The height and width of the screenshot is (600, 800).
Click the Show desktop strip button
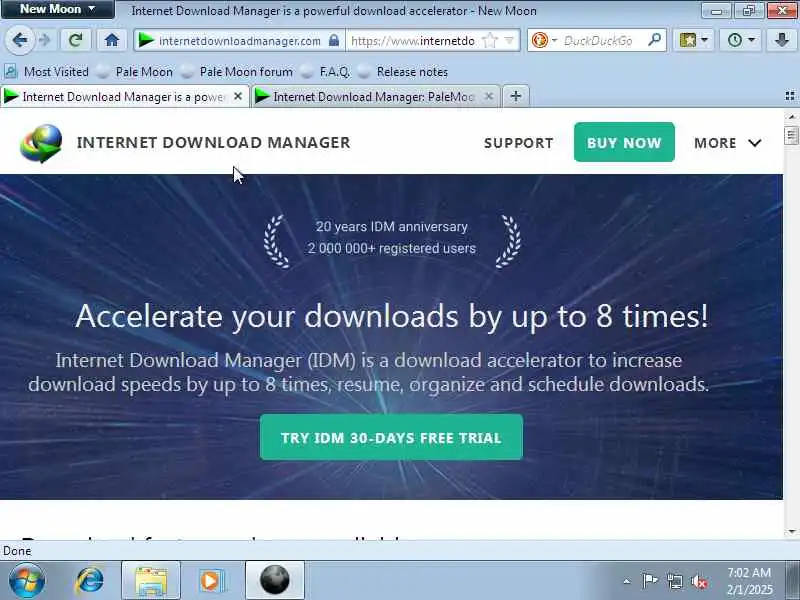click(x=792, y=581)
